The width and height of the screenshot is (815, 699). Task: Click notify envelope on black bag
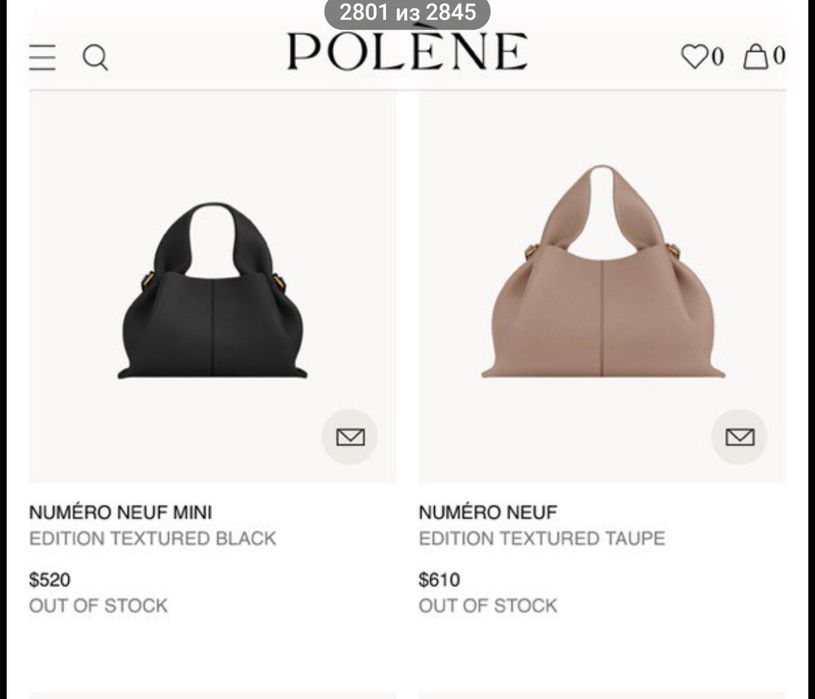click(350, 437)
